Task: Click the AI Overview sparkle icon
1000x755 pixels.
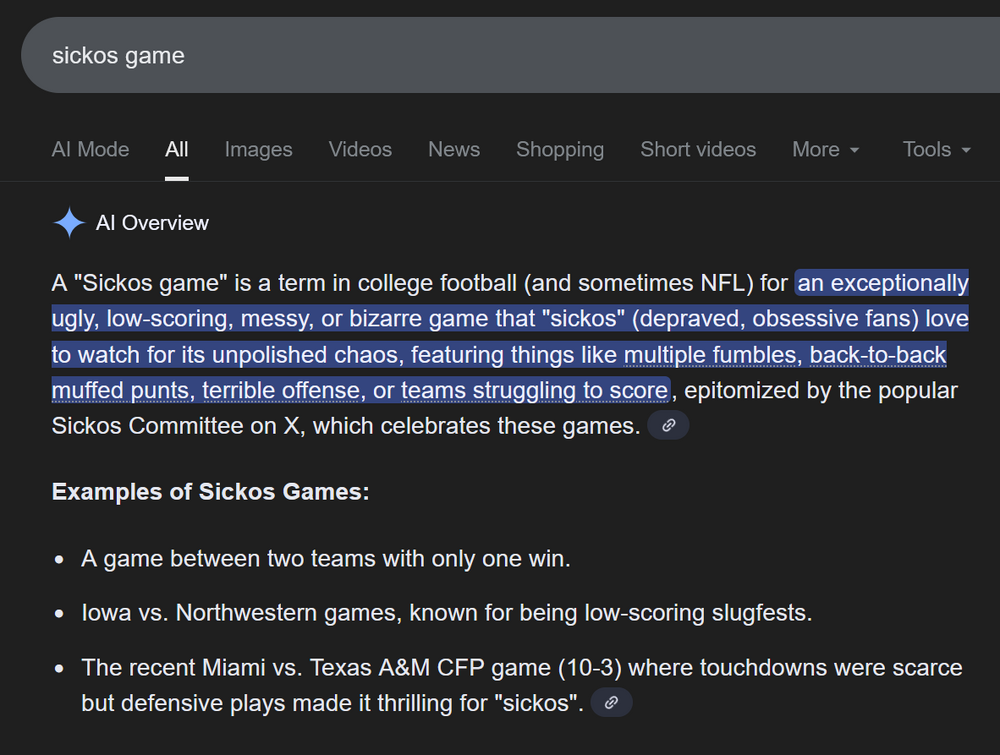Action: point(69,223)
